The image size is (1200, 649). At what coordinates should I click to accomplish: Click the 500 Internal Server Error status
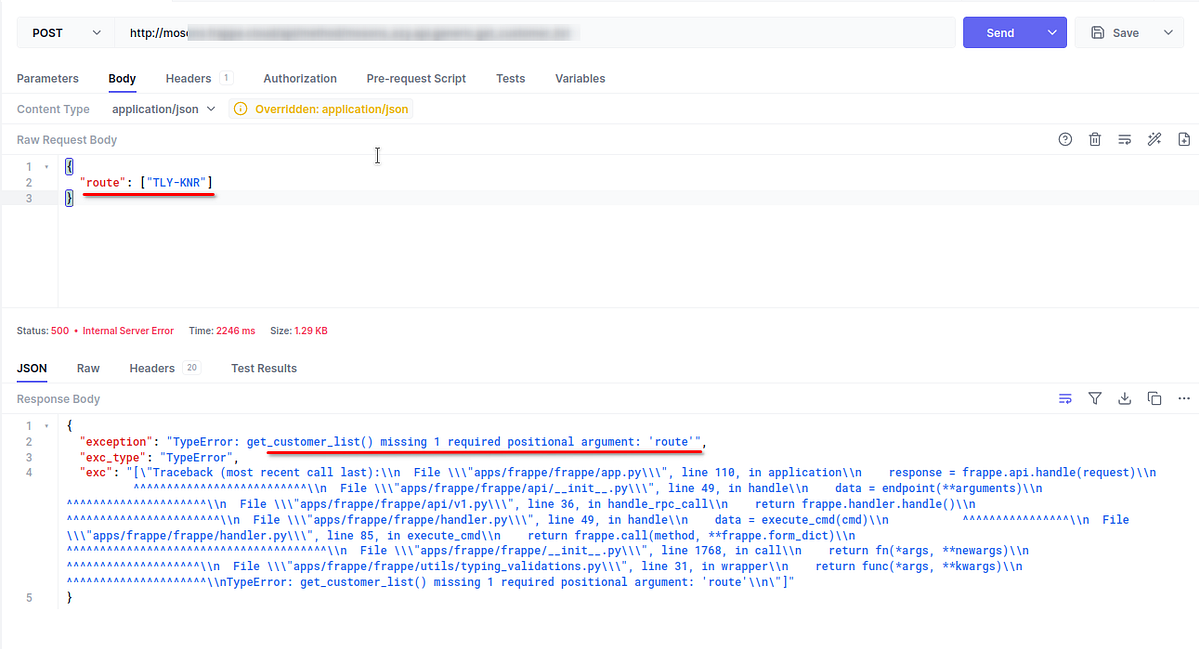(x=95, y=330)
